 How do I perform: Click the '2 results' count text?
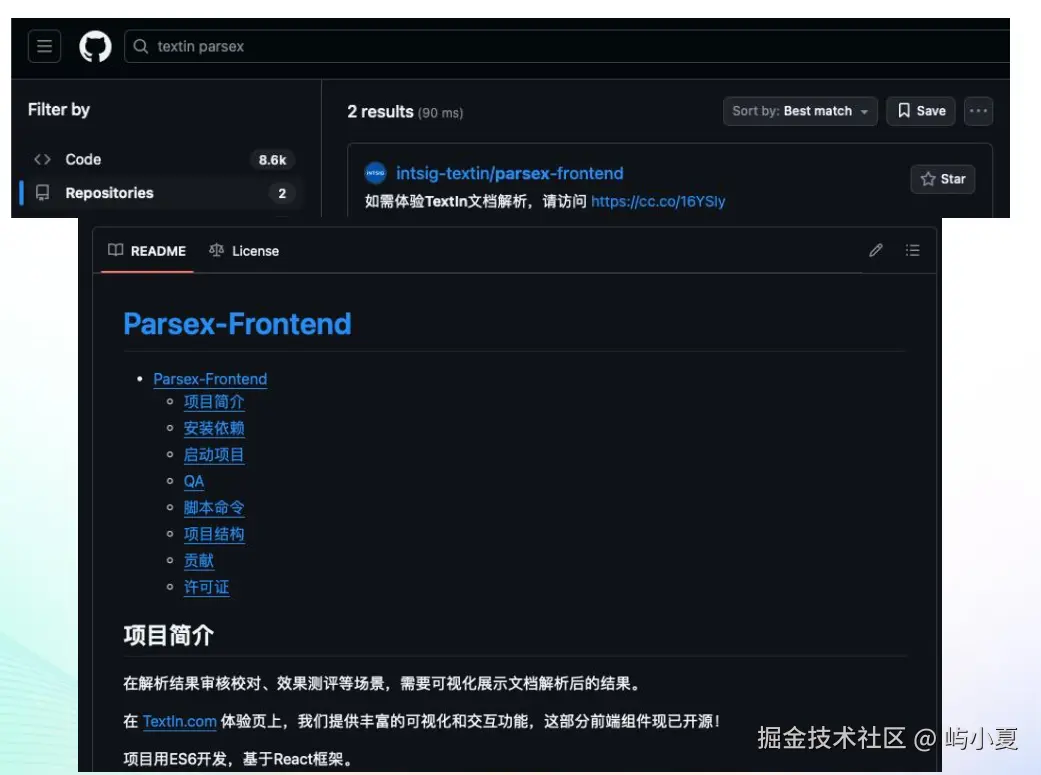[x=380, y=112]
